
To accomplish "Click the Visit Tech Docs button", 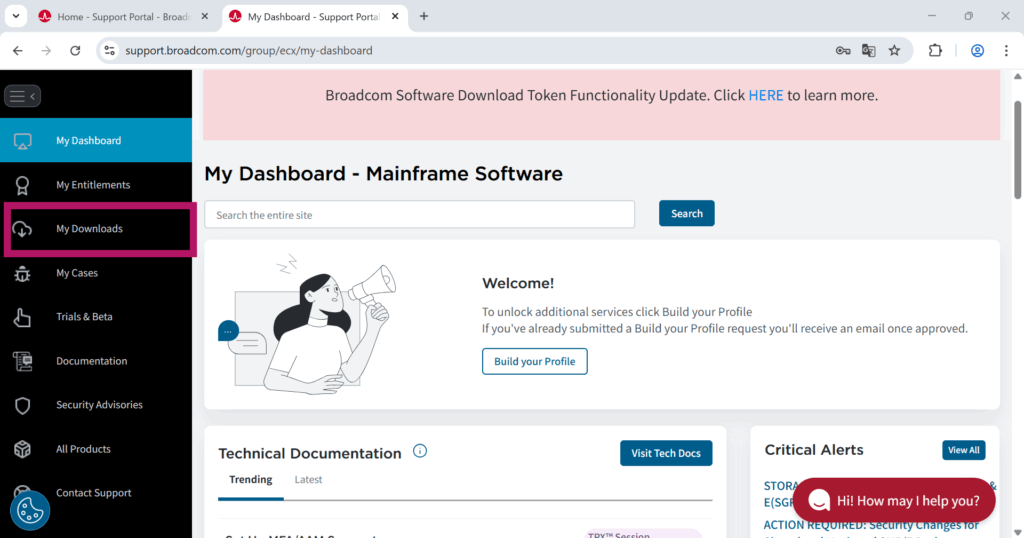I will 665,453.
